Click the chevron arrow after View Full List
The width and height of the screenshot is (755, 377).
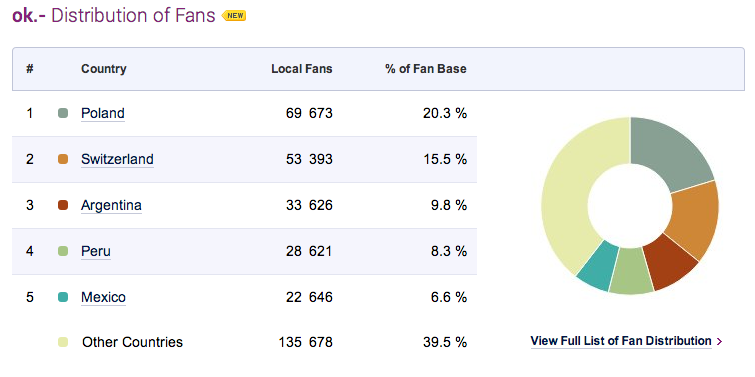(x=719, y=341)
